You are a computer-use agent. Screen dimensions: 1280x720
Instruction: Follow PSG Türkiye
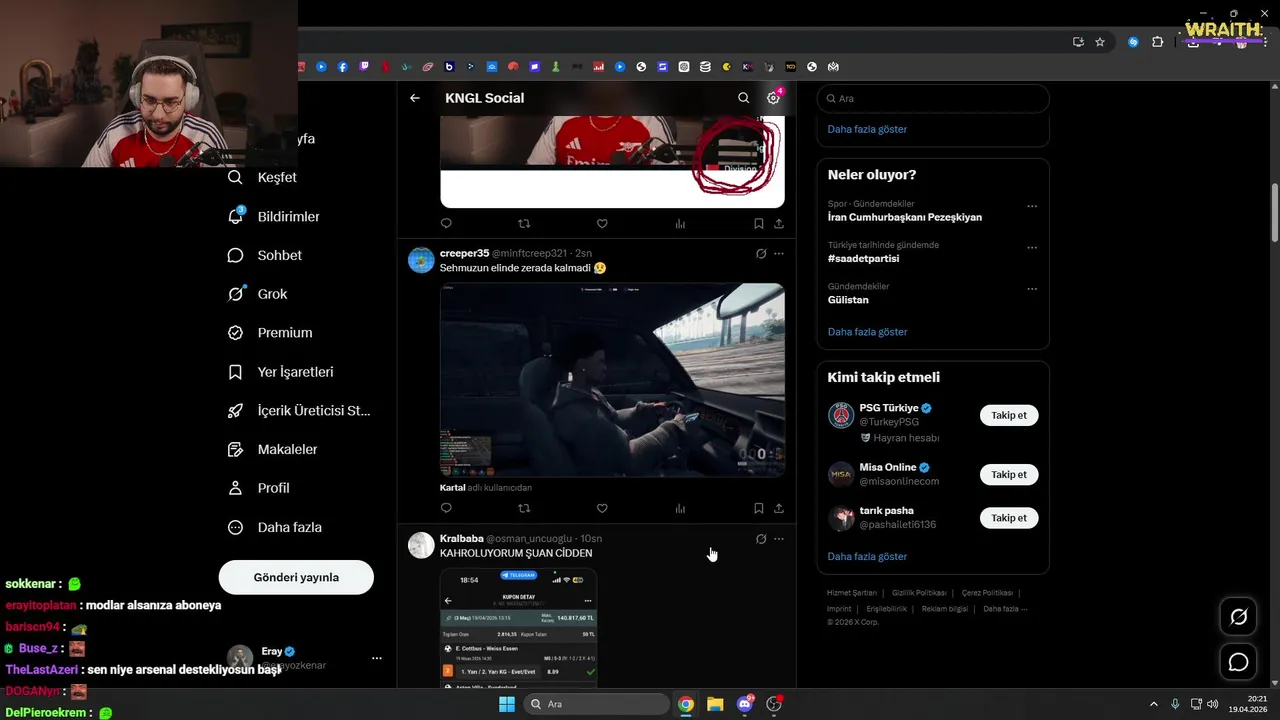tap(1009, 415)
